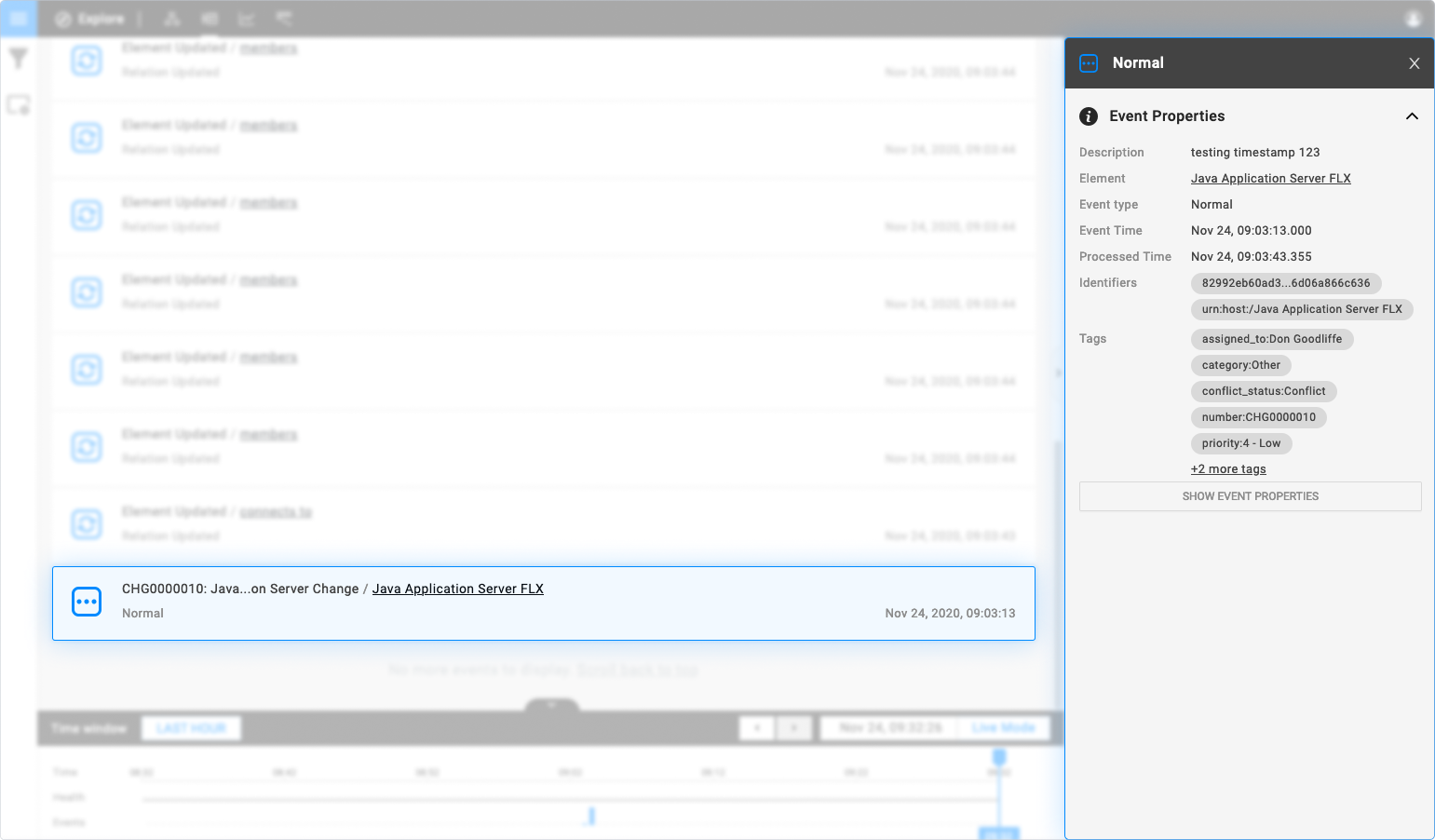1435x840 pixels.
Task: Click the sidebar icon below the filter
Action: (19, 104)
